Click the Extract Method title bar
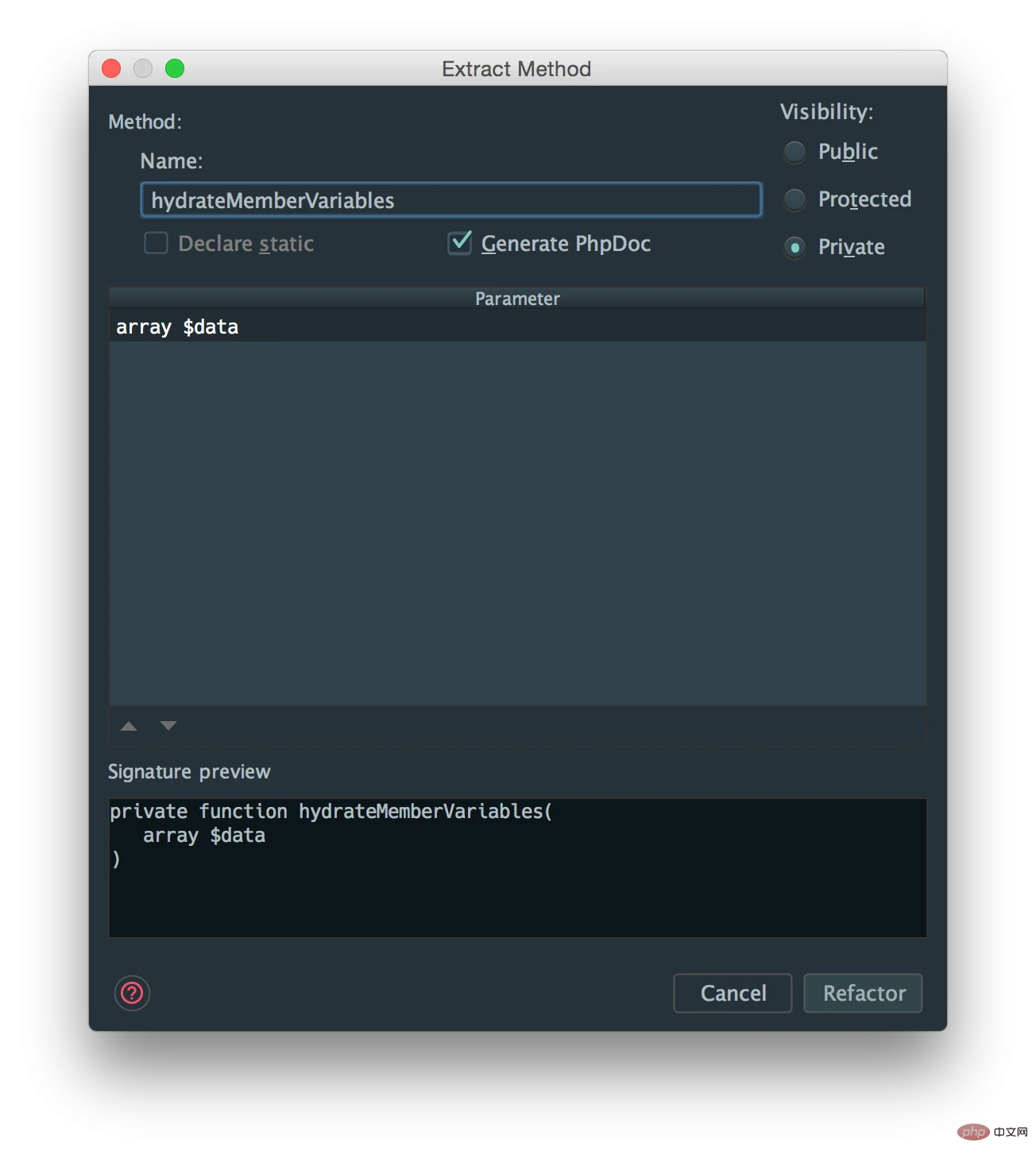The height and width of the screenshot is (1158, 1036). [516, 69]
